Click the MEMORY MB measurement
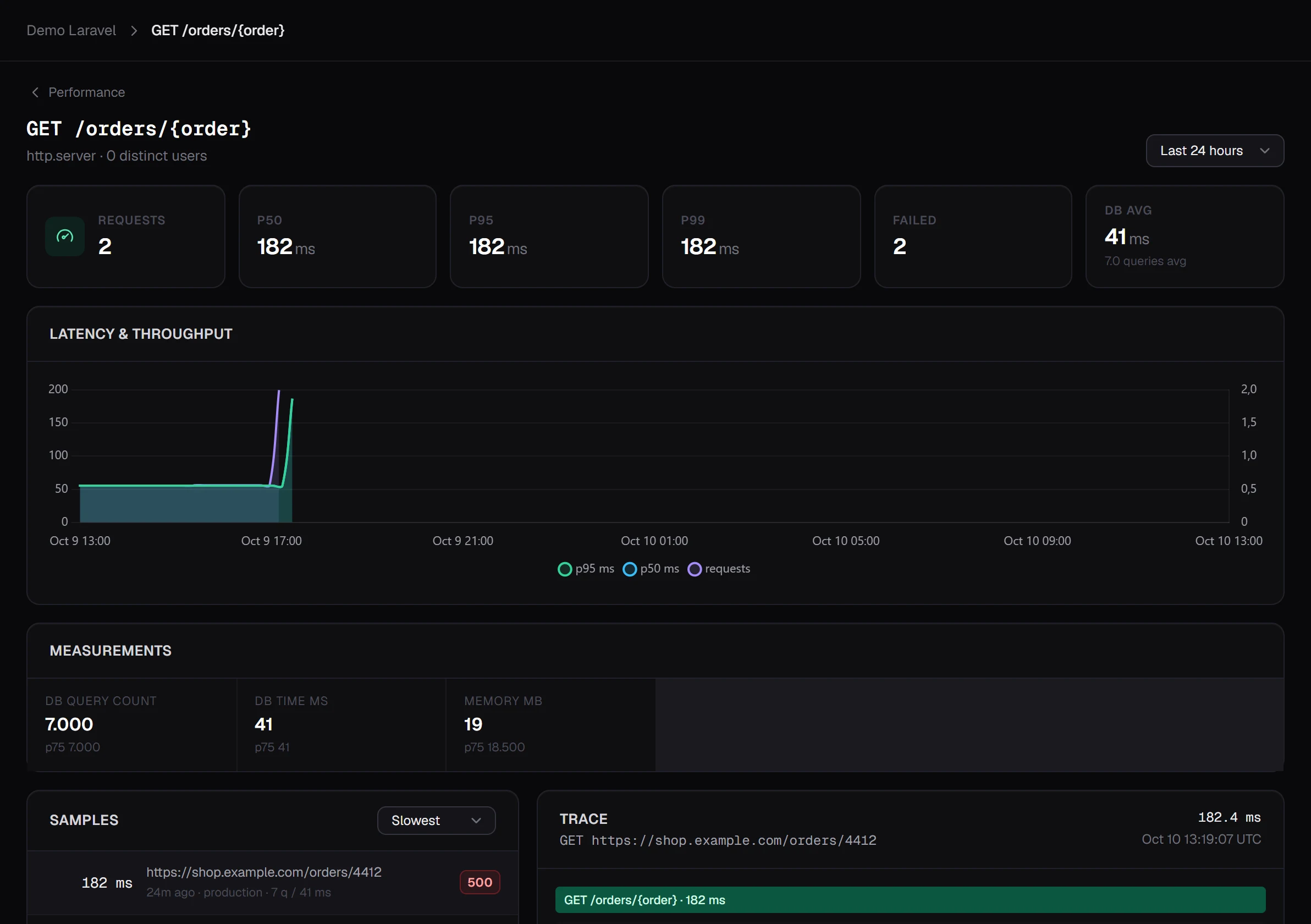This screenshot has width=1311, height=924. pyautogui.click(x=550, y=725)
